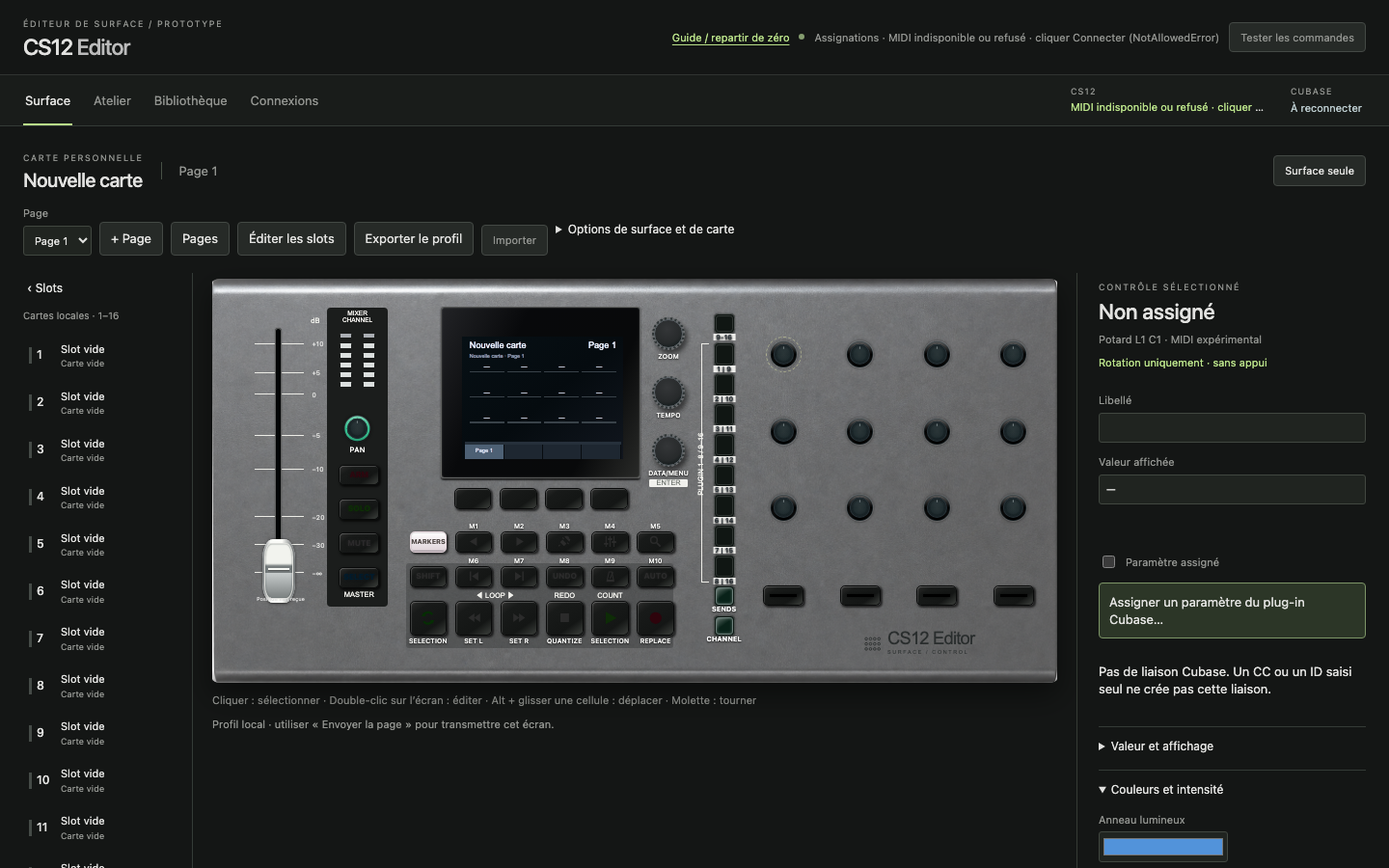The width and height of the screenshot is (1389, 868).
Task: Select the green PAN knob
Action: tap(357, 428)
